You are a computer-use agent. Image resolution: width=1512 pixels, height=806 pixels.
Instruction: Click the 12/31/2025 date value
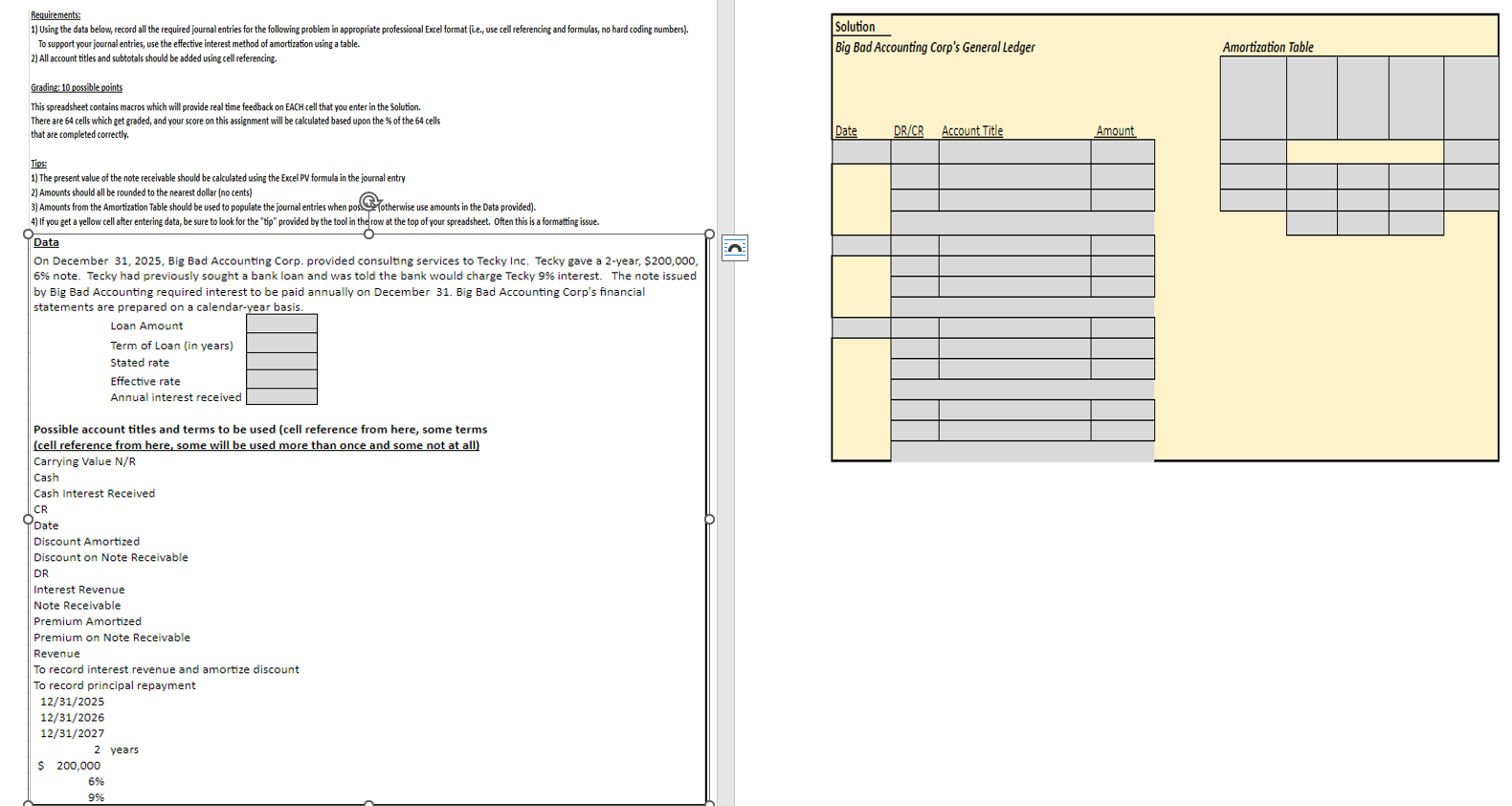72,702
